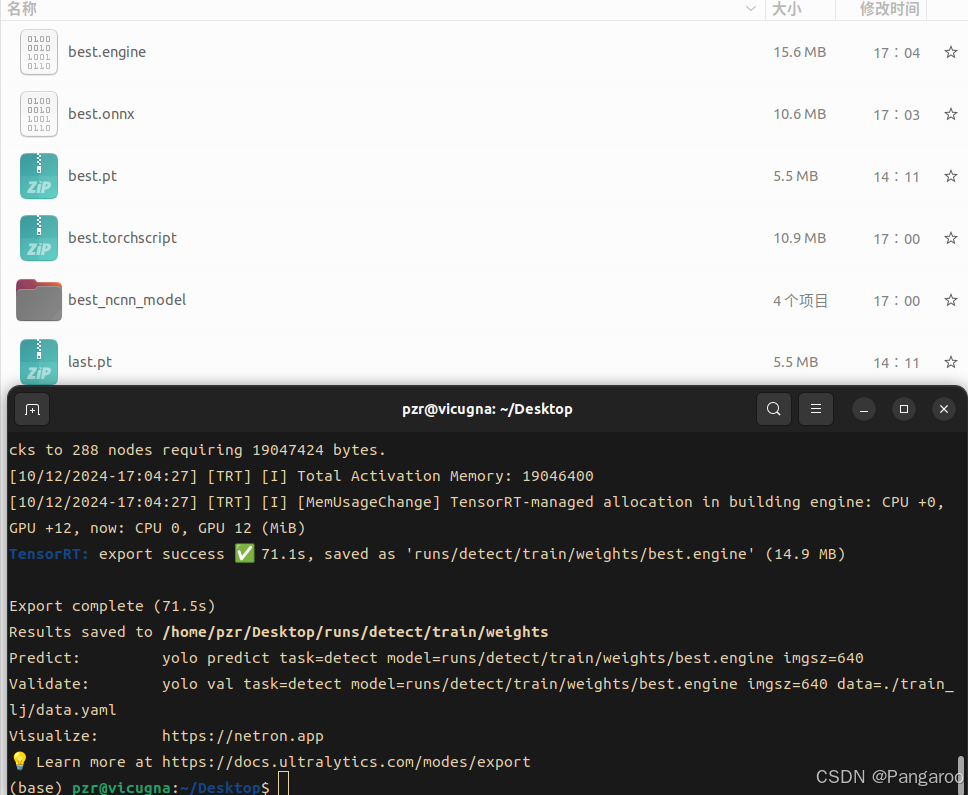Click the 17:04 modified time
The image size is (968, 795).
click(x=896, y=53)
